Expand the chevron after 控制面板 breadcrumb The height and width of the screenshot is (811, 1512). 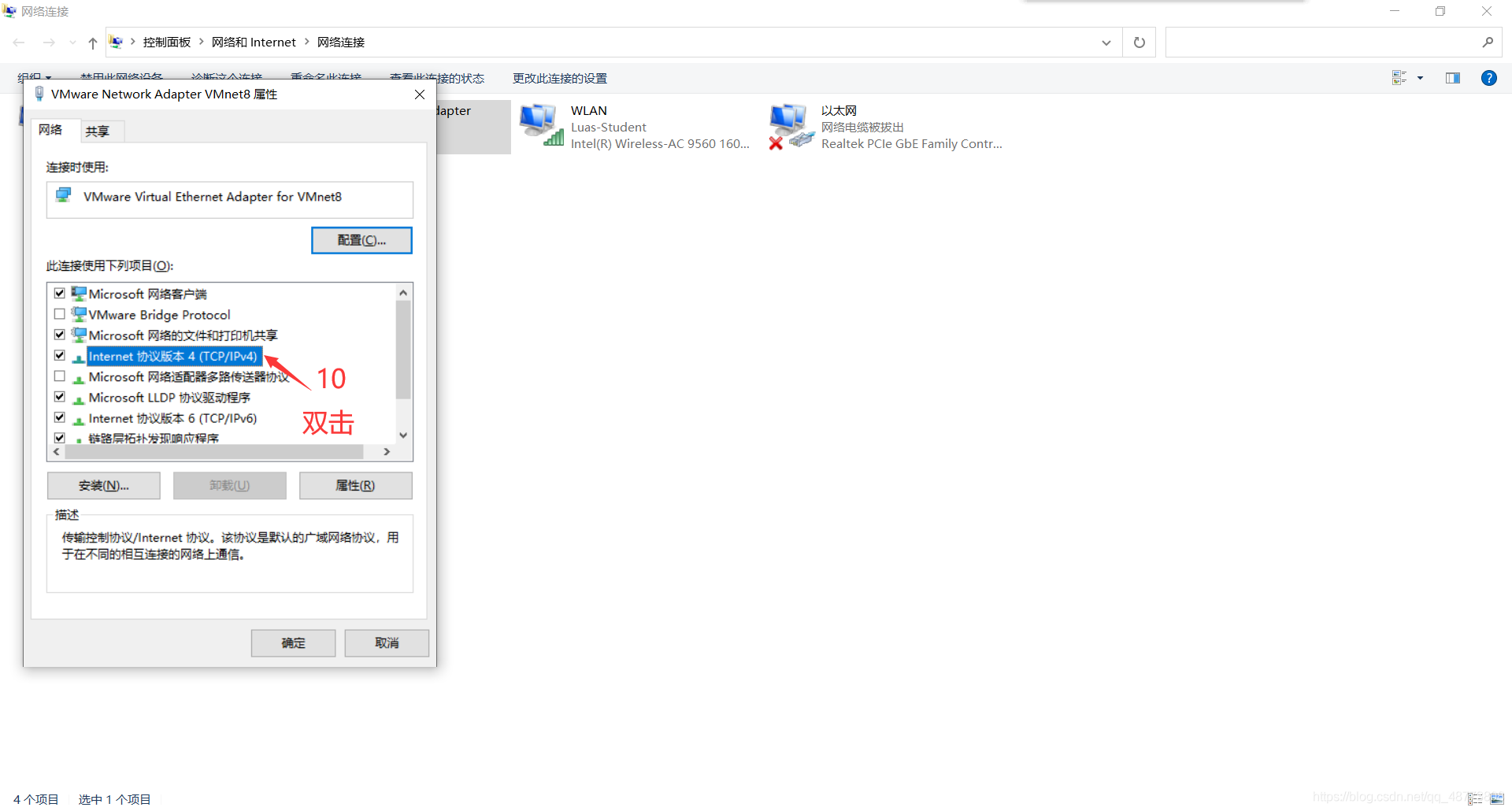tap(202, 42)
